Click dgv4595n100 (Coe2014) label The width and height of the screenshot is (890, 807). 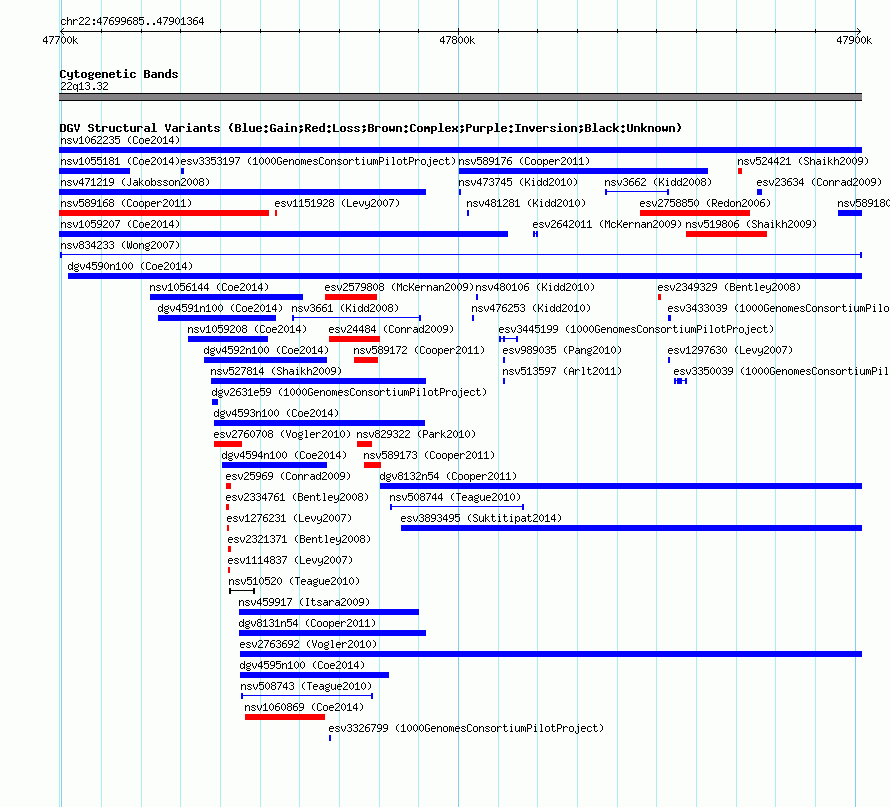point(302,665)
